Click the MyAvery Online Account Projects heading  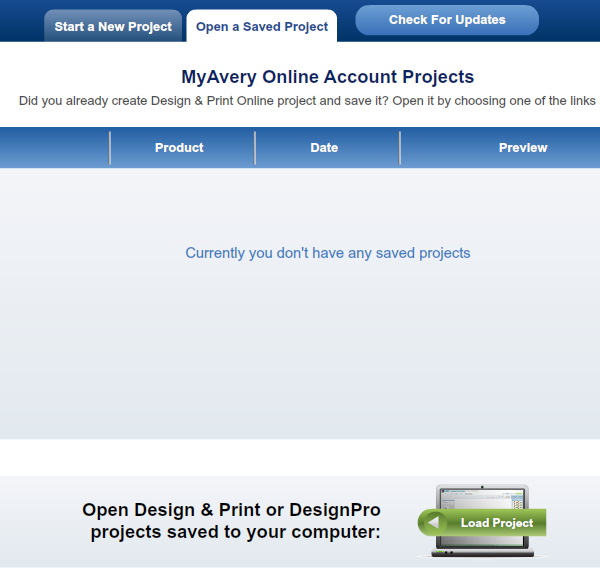point(328,77)
